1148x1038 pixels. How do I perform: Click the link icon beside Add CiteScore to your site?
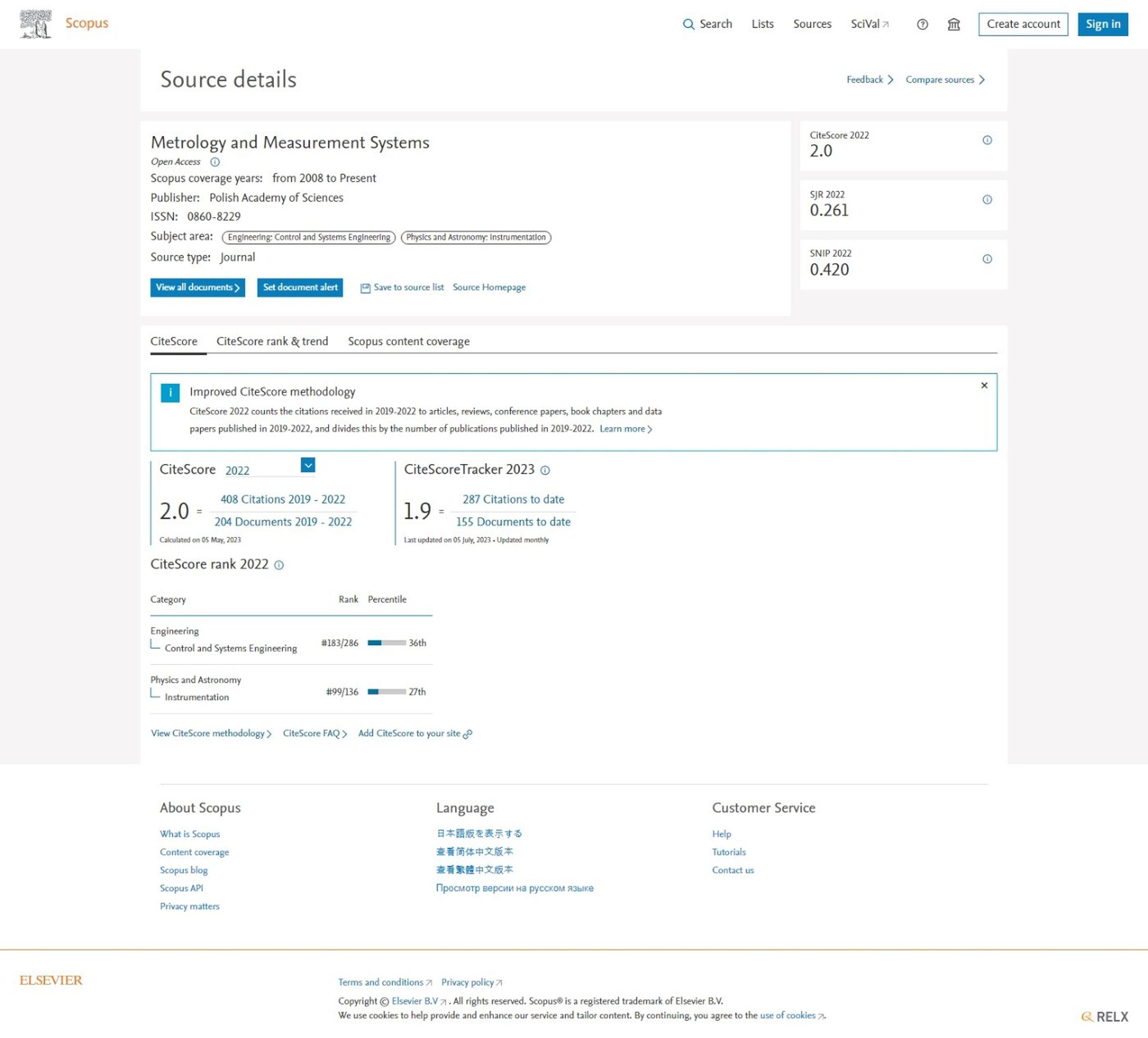point(467,734)
